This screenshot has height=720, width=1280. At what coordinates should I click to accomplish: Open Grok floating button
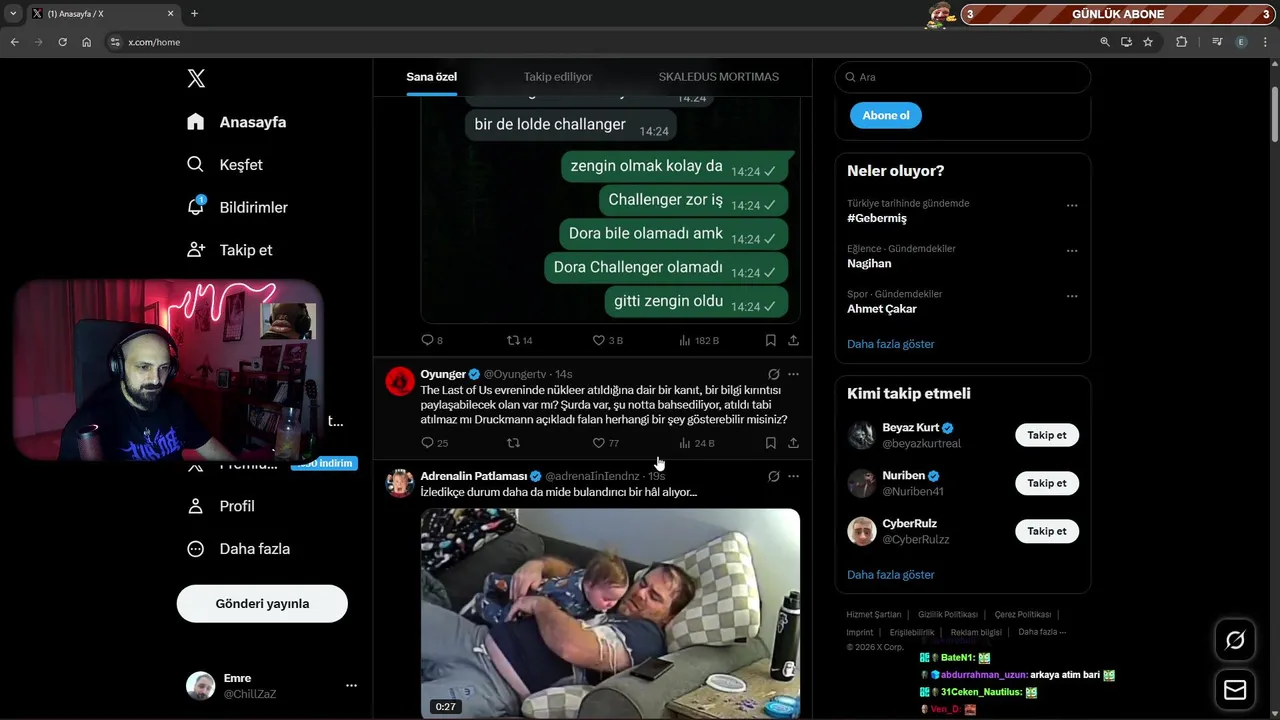pyautogui.click(x=1235, y=640)
